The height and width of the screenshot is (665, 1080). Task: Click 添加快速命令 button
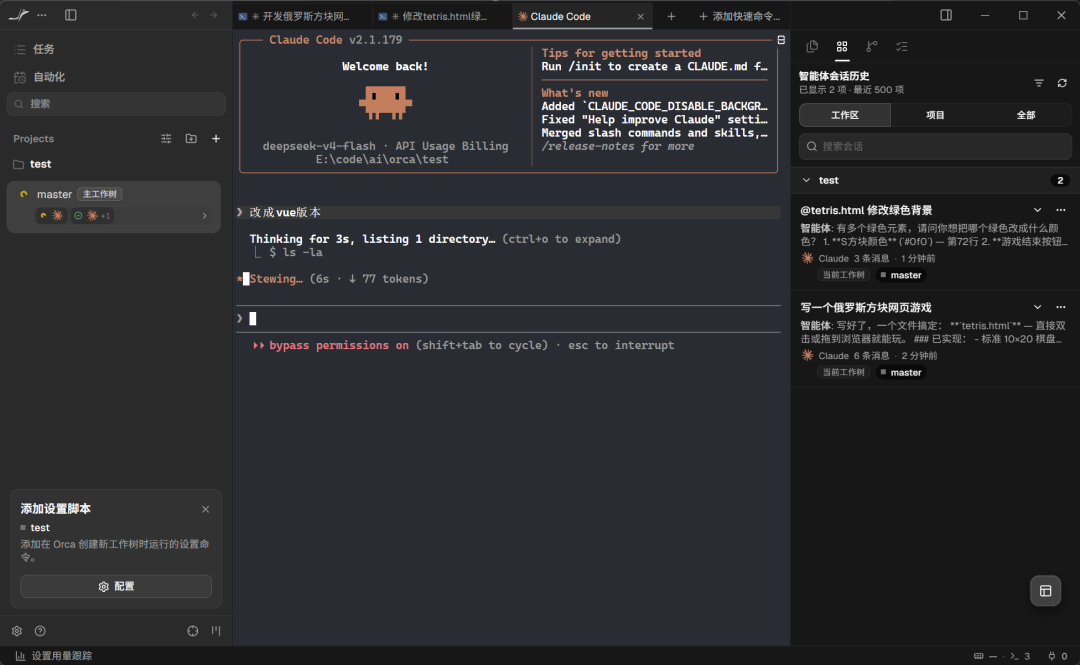739,16
